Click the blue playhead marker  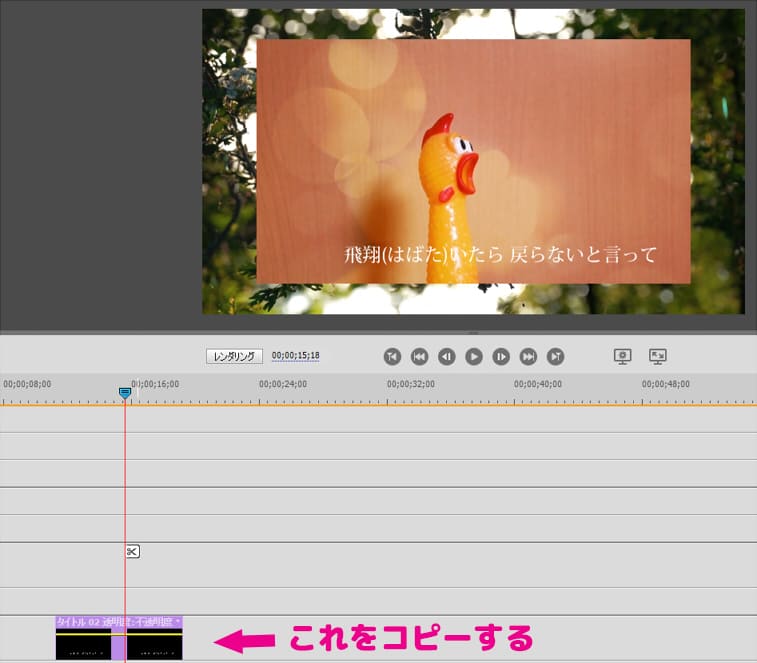[x=125, y=393]
